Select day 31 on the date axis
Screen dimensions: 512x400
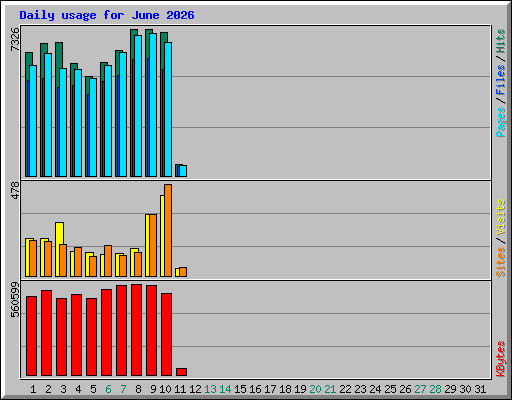pos(480,389)
